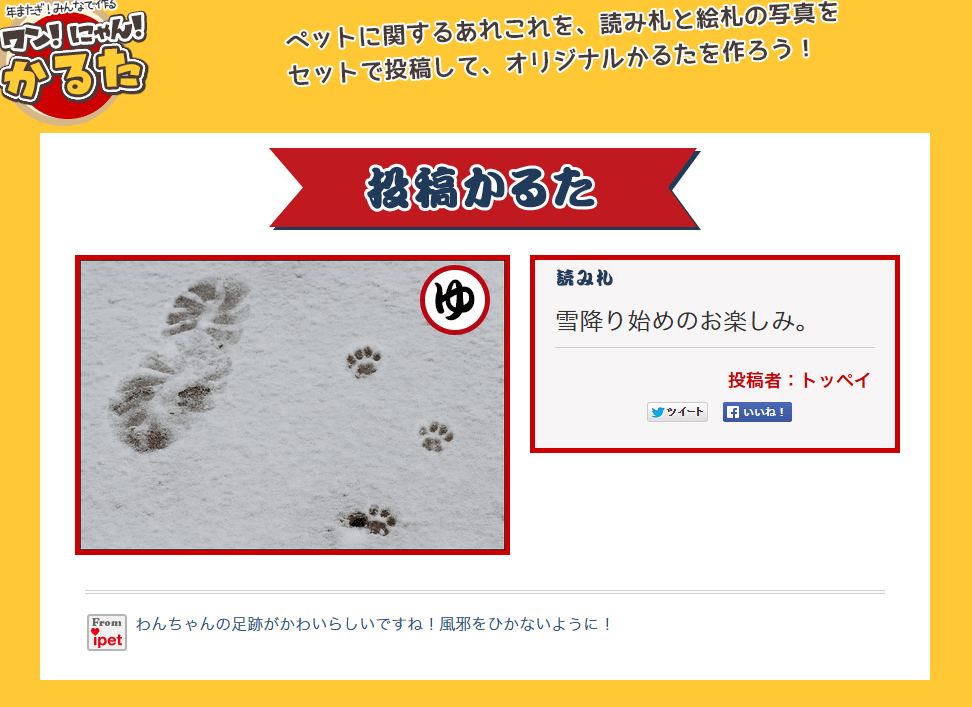Open the snow footprints photo

pos(293,405)
